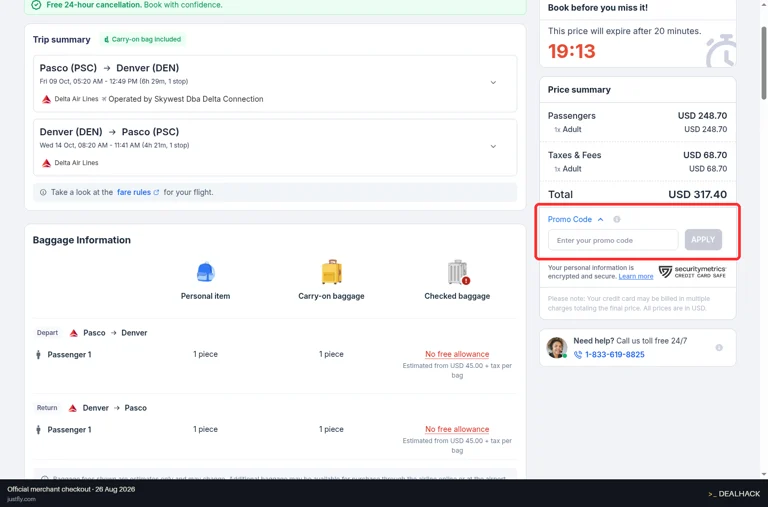Click the info icon before fare rules note

[x=43, y=193]
